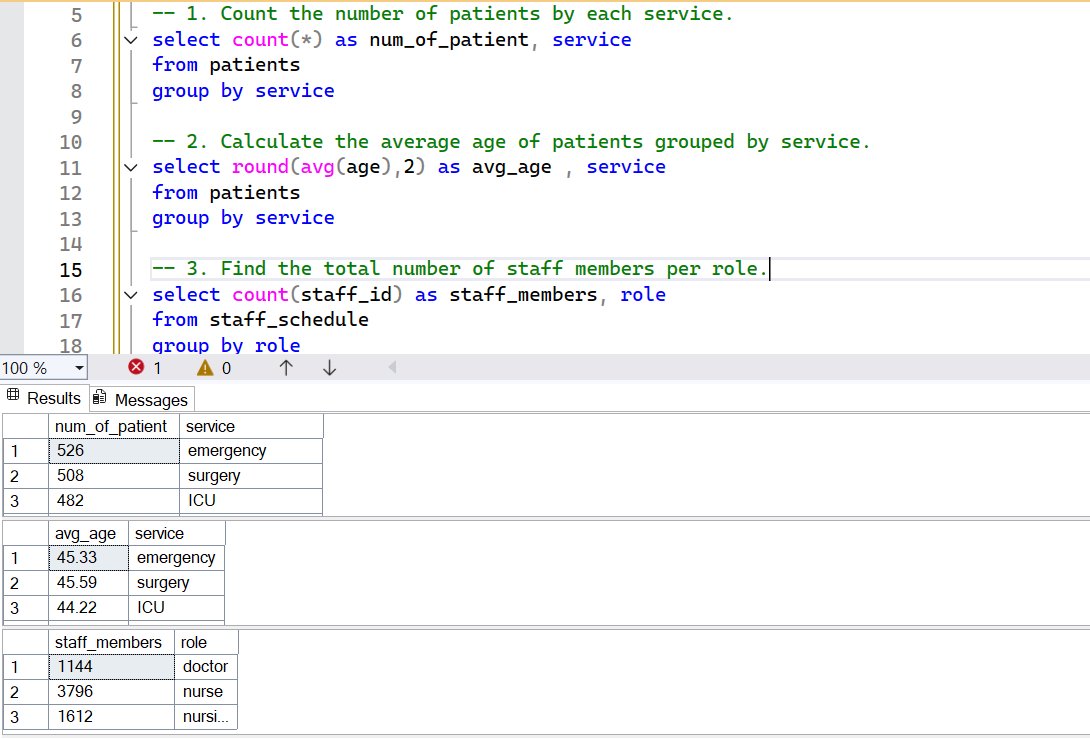This screenshot has height=739, width=1090.
Task: Collapse the query block at line 11
Action: coord(131,167)
